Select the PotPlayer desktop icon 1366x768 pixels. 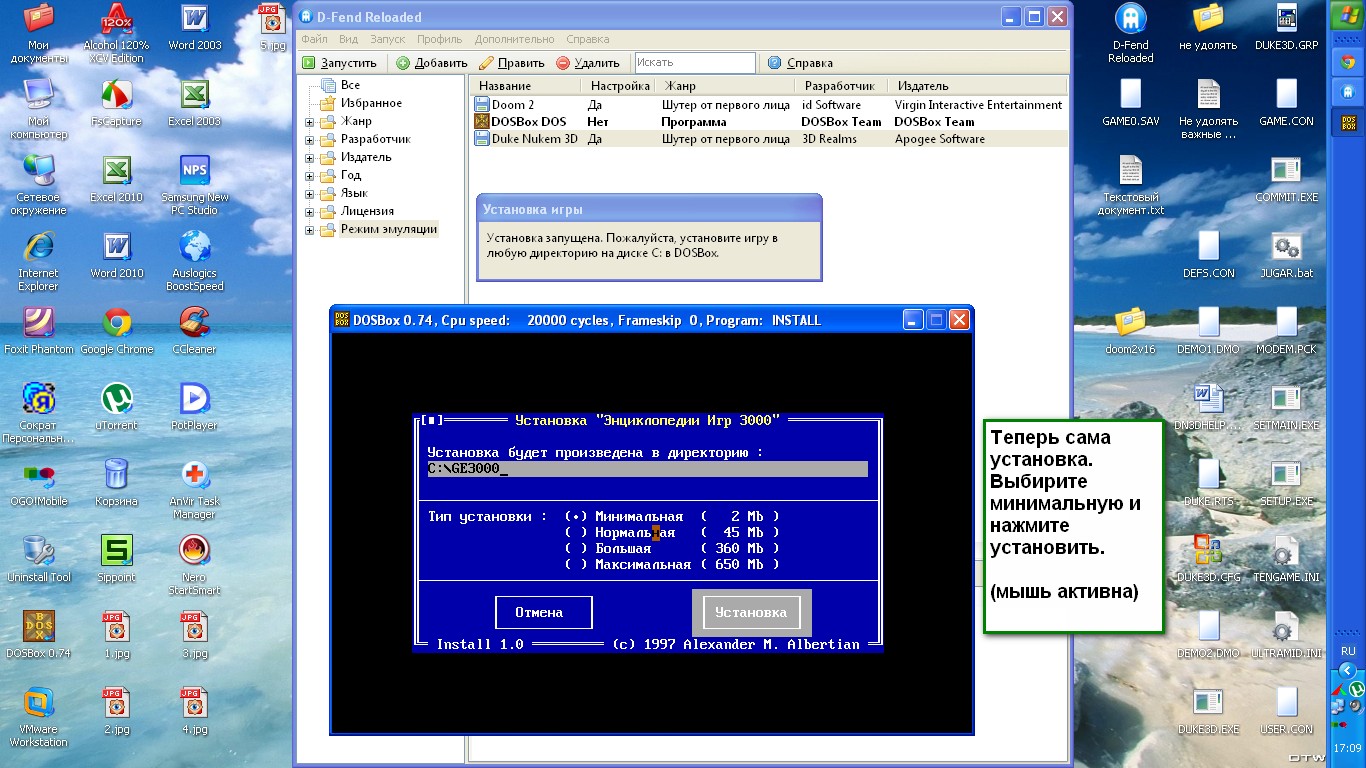click(195, 407)
